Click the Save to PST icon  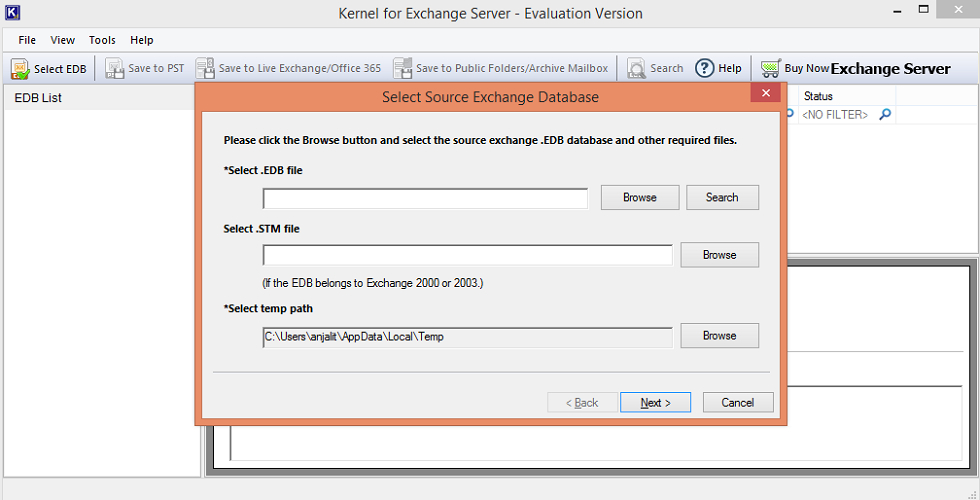pyautogui.click(x=114, y=69)
